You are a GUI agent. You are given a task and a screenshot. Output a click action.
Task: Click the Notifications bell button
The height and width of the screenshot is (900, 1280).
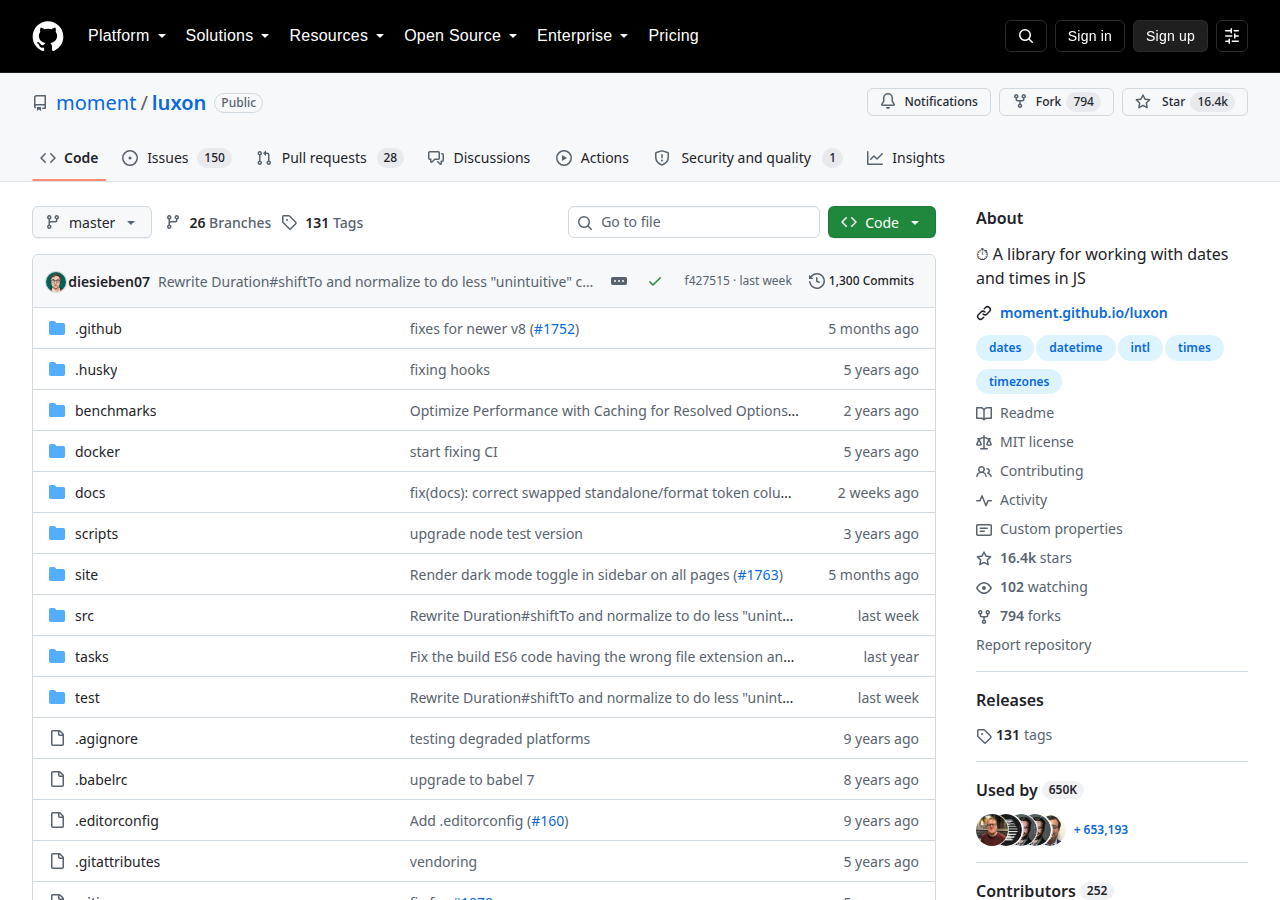click(929, 102)
